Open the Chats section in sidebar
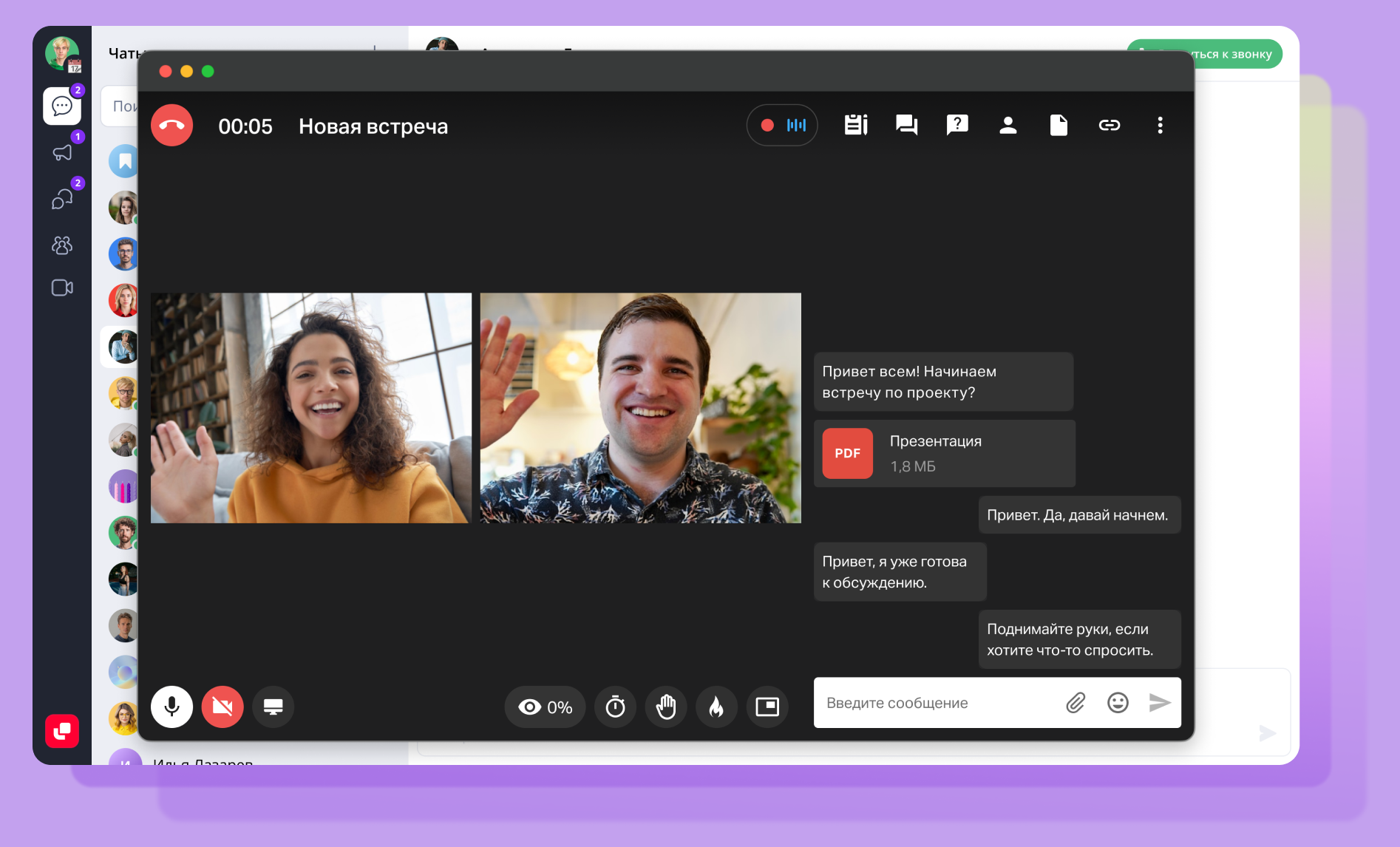This screenshot has height=847, width=1400. point(62,106)
